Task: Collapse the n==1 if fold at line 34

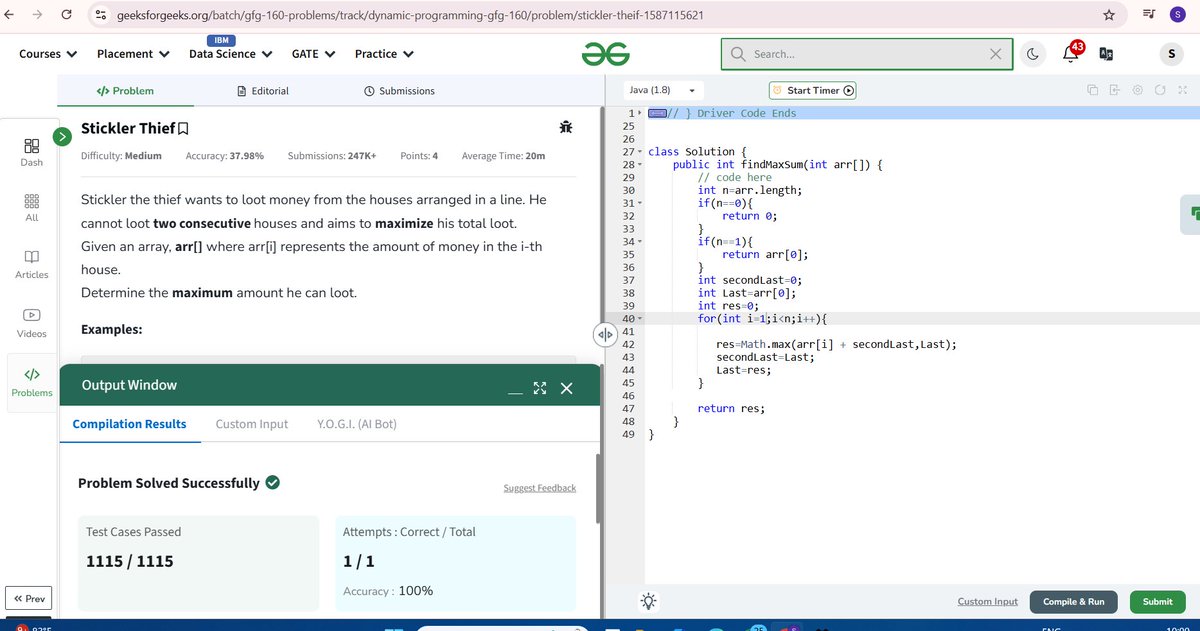Action: click(641, 242)
